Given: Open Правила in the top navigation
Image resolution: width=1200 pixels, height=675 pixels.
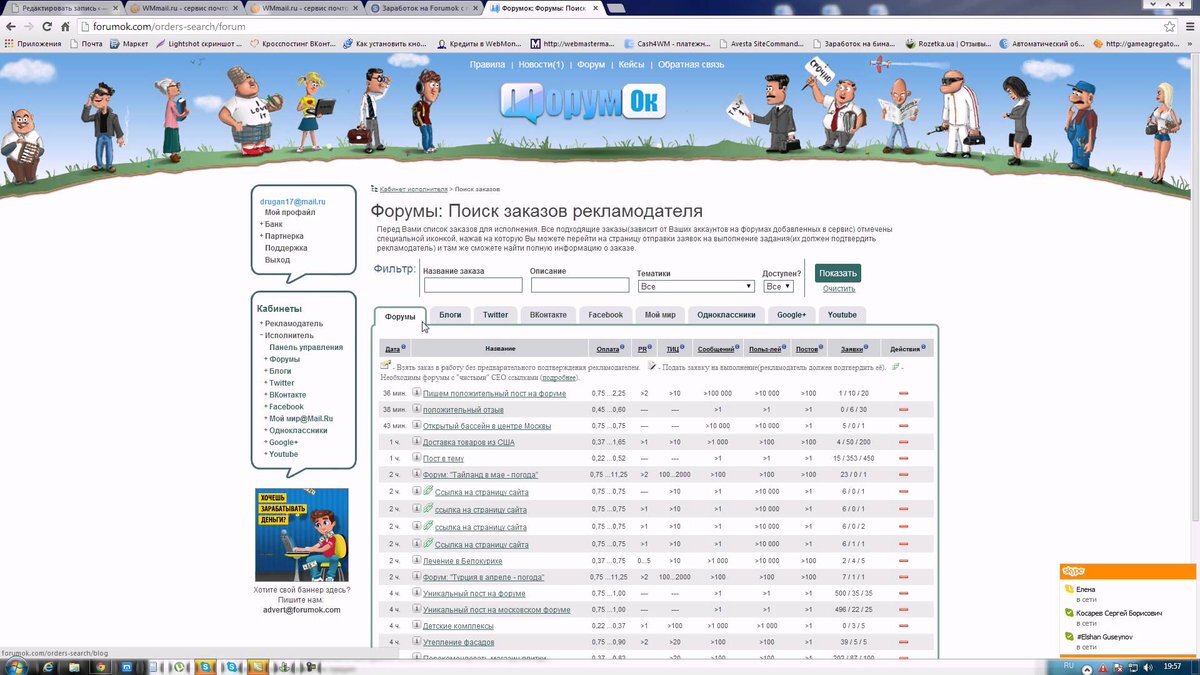Looking at the screenshot, I should (x=487, y=64).
